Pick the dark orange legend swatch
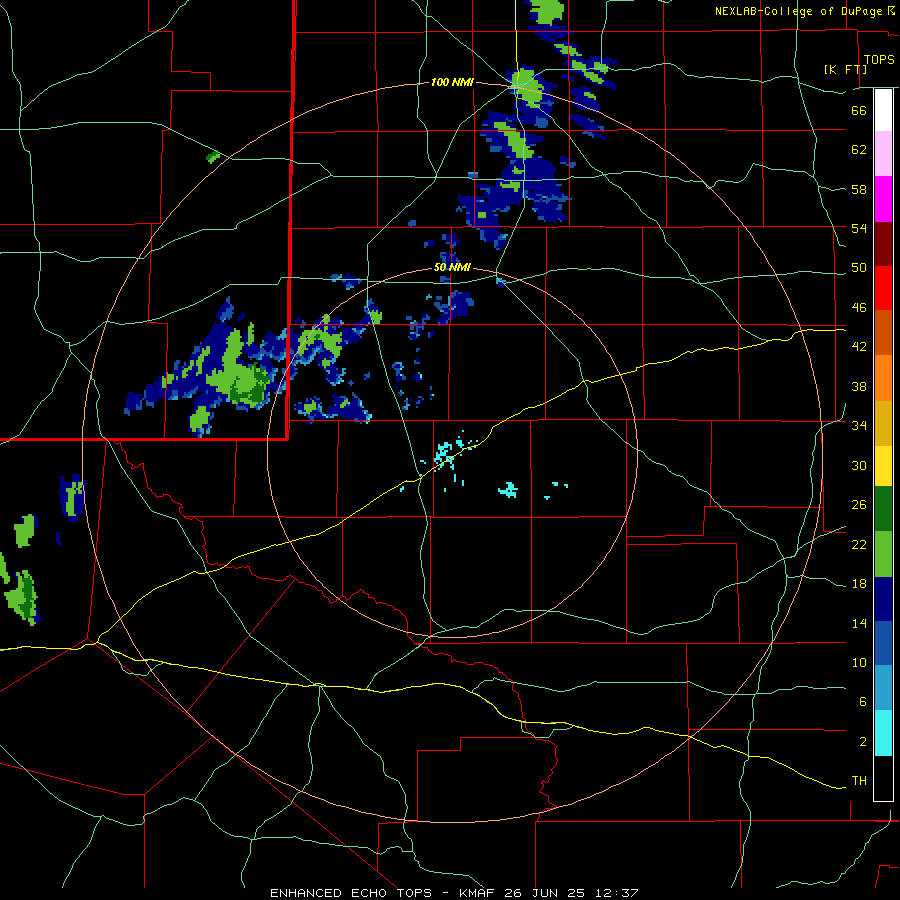The width and height of the screenshot is (900, 900). pos(883,332)
